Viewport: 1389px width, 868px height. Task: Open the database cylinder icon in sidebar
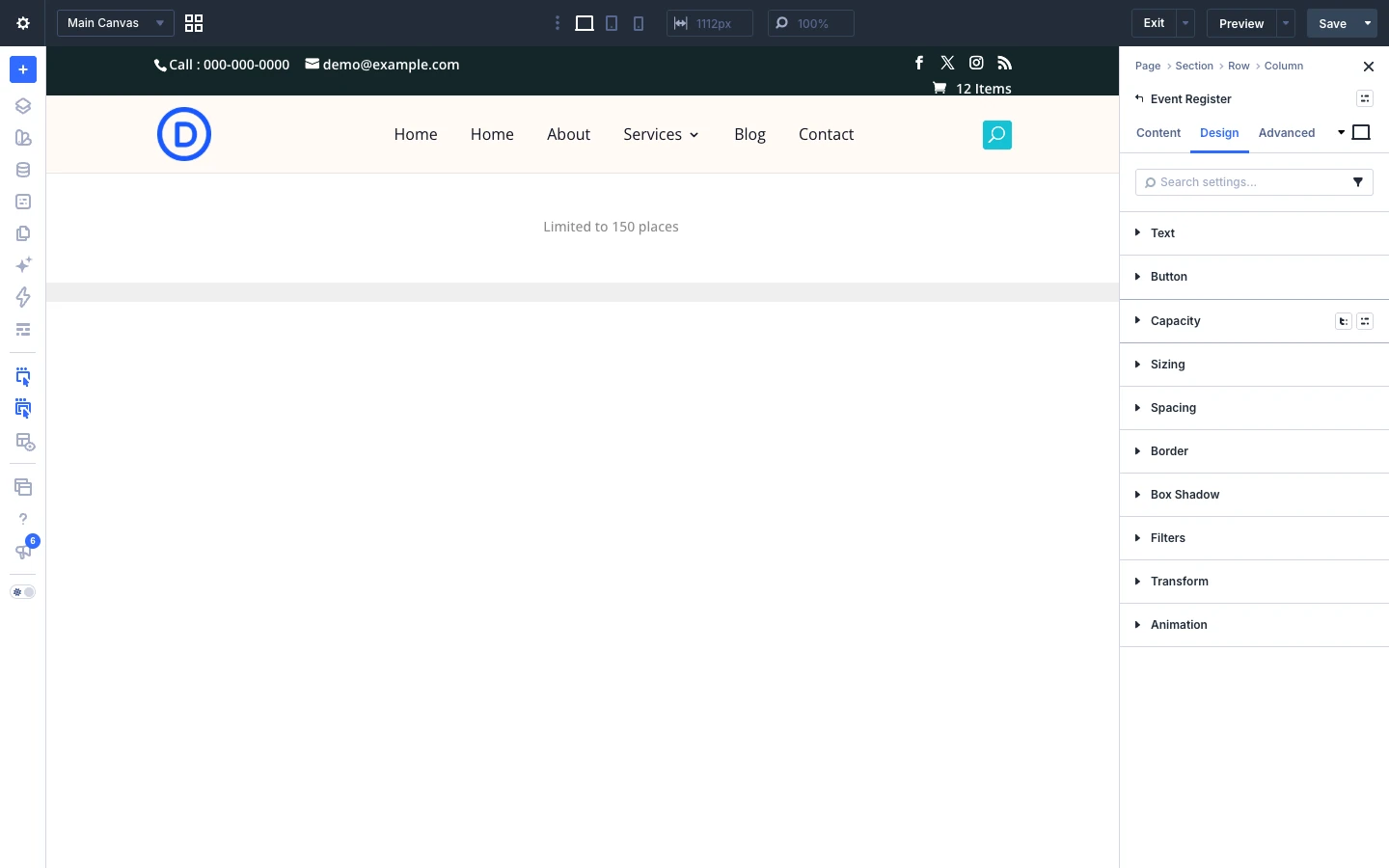tap(23, 170)
